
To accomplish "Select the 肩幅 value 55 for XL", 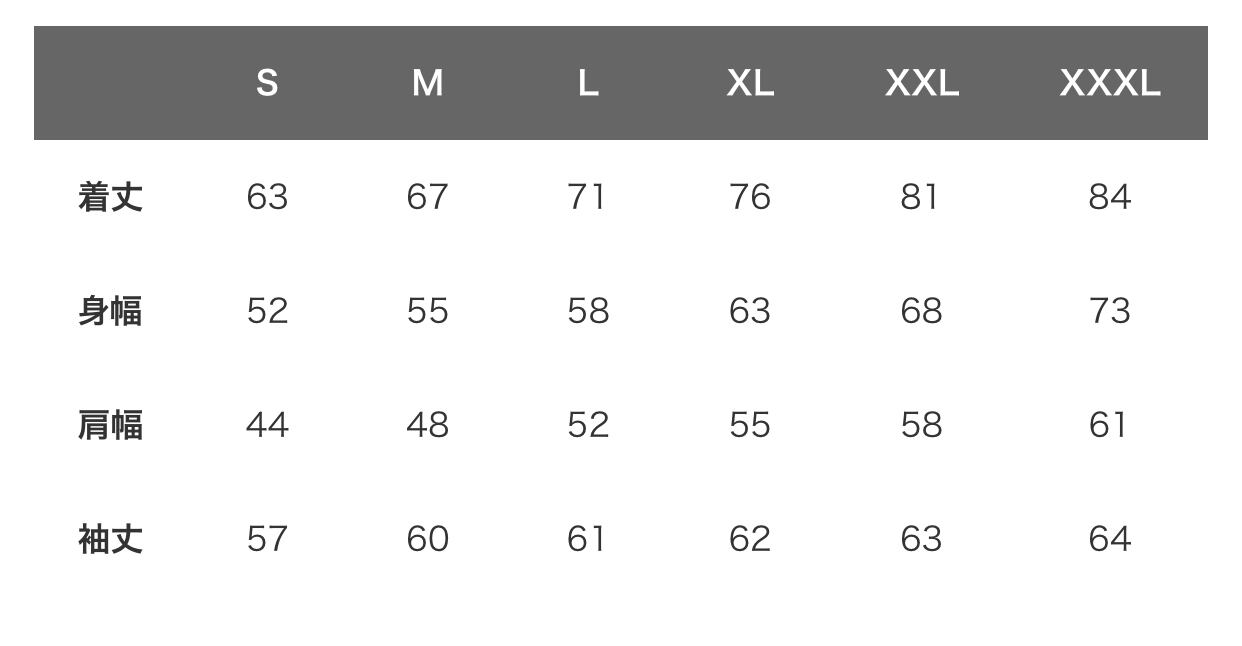I will [750, 425].
